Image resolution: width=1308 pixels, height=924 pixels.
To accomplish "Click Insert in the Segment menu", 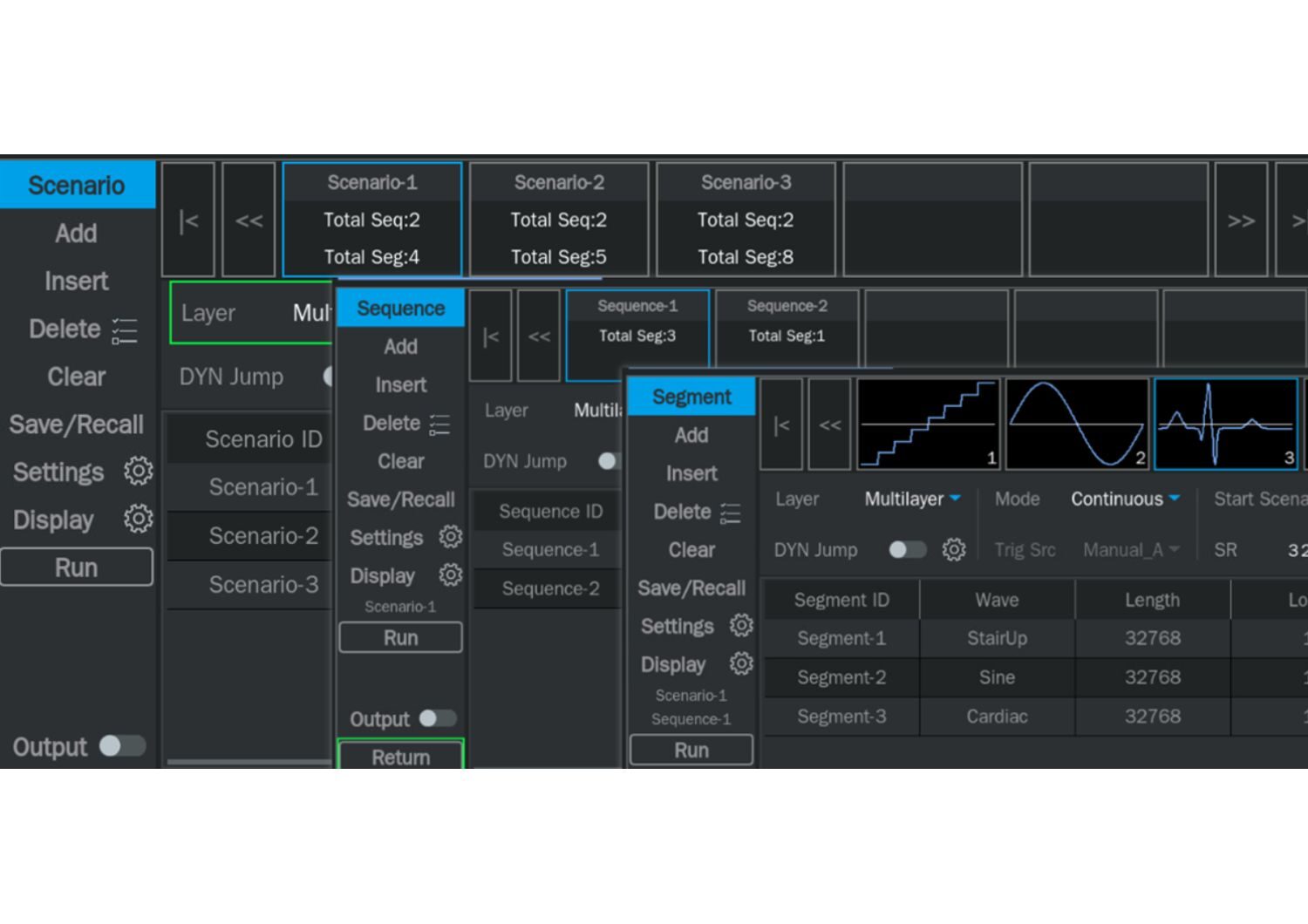I will [x=691, y=473].
